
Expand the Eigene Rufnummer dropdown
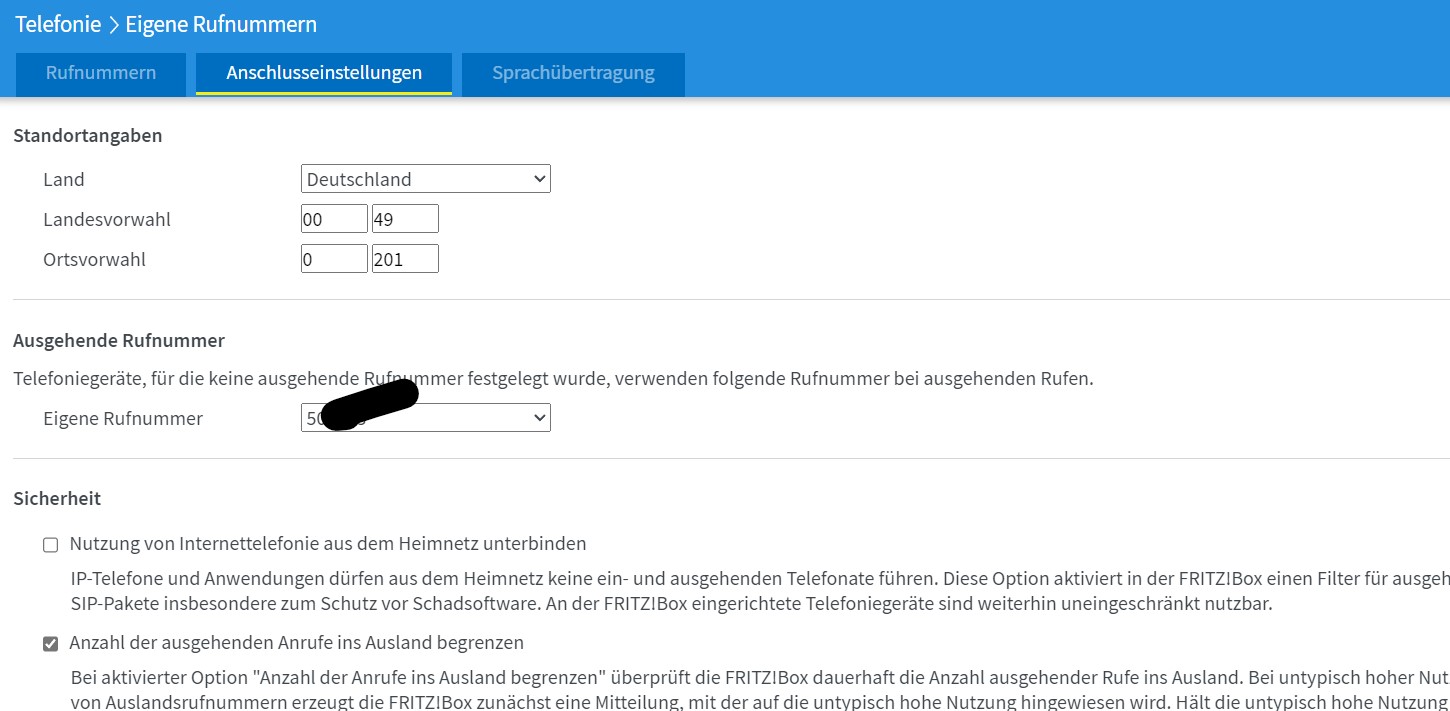click(x=425, y=417)
